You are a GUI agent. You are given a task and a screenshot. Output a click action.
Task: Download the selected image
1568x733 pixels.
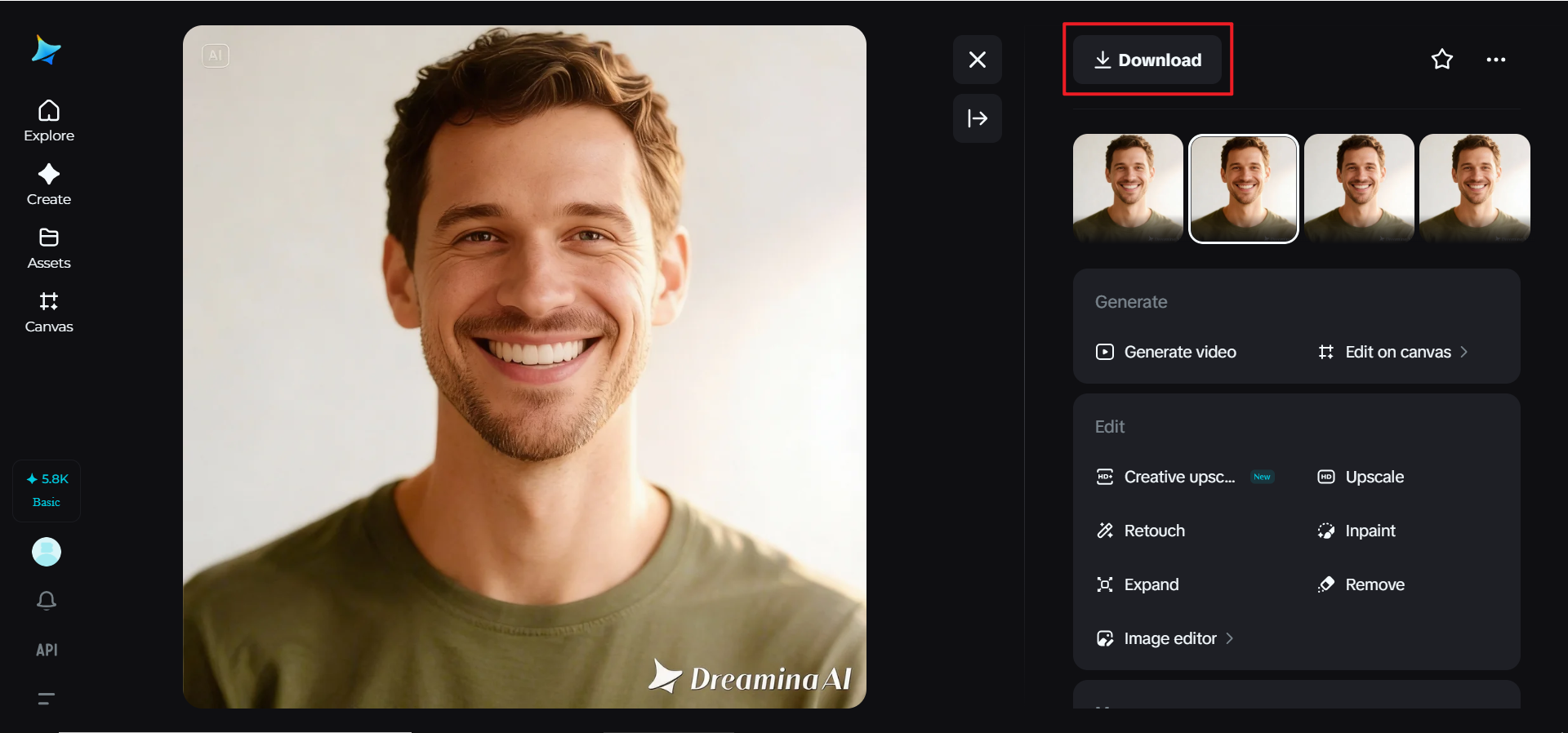click(x=1147, y=60)
